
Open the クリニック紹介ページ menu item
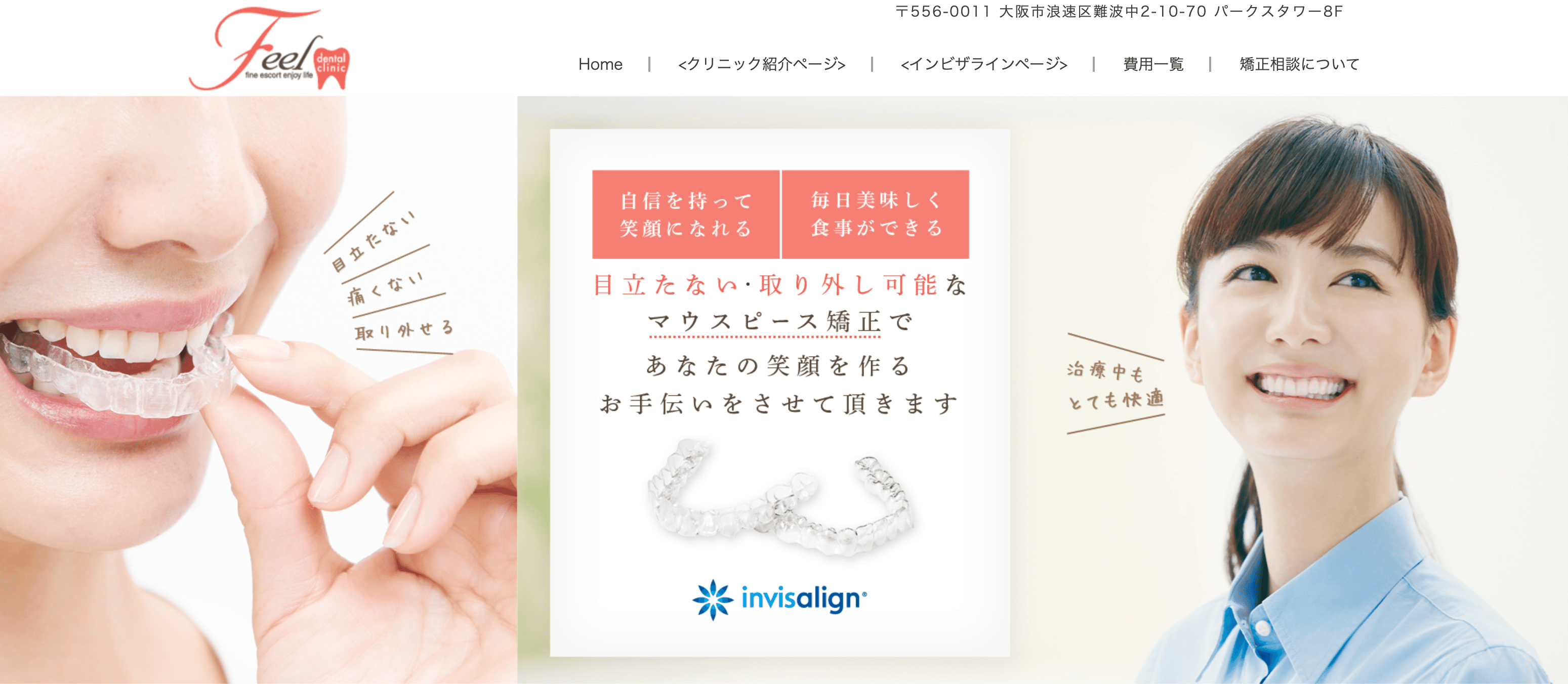(x=762, y=64)
